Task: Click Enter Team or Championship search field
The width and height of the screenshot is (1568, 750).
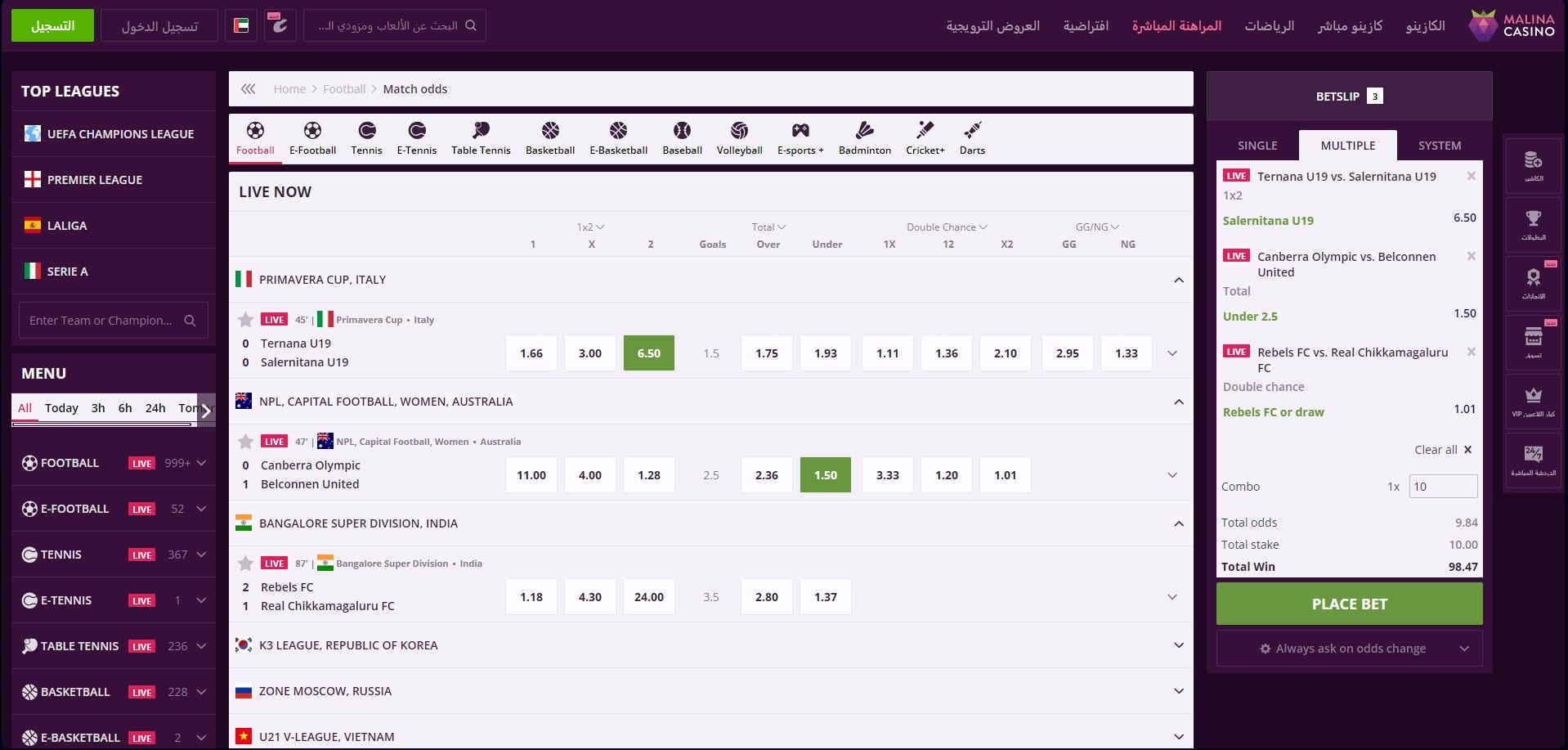Action: coord(114,321)
